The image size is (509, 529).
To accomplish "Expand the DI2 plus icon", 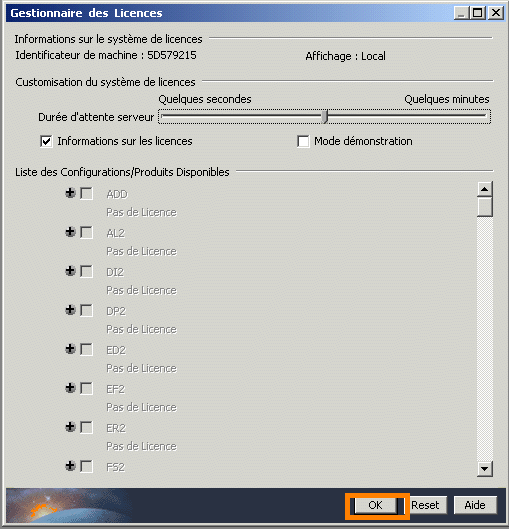I will click(x=70, y=271).
